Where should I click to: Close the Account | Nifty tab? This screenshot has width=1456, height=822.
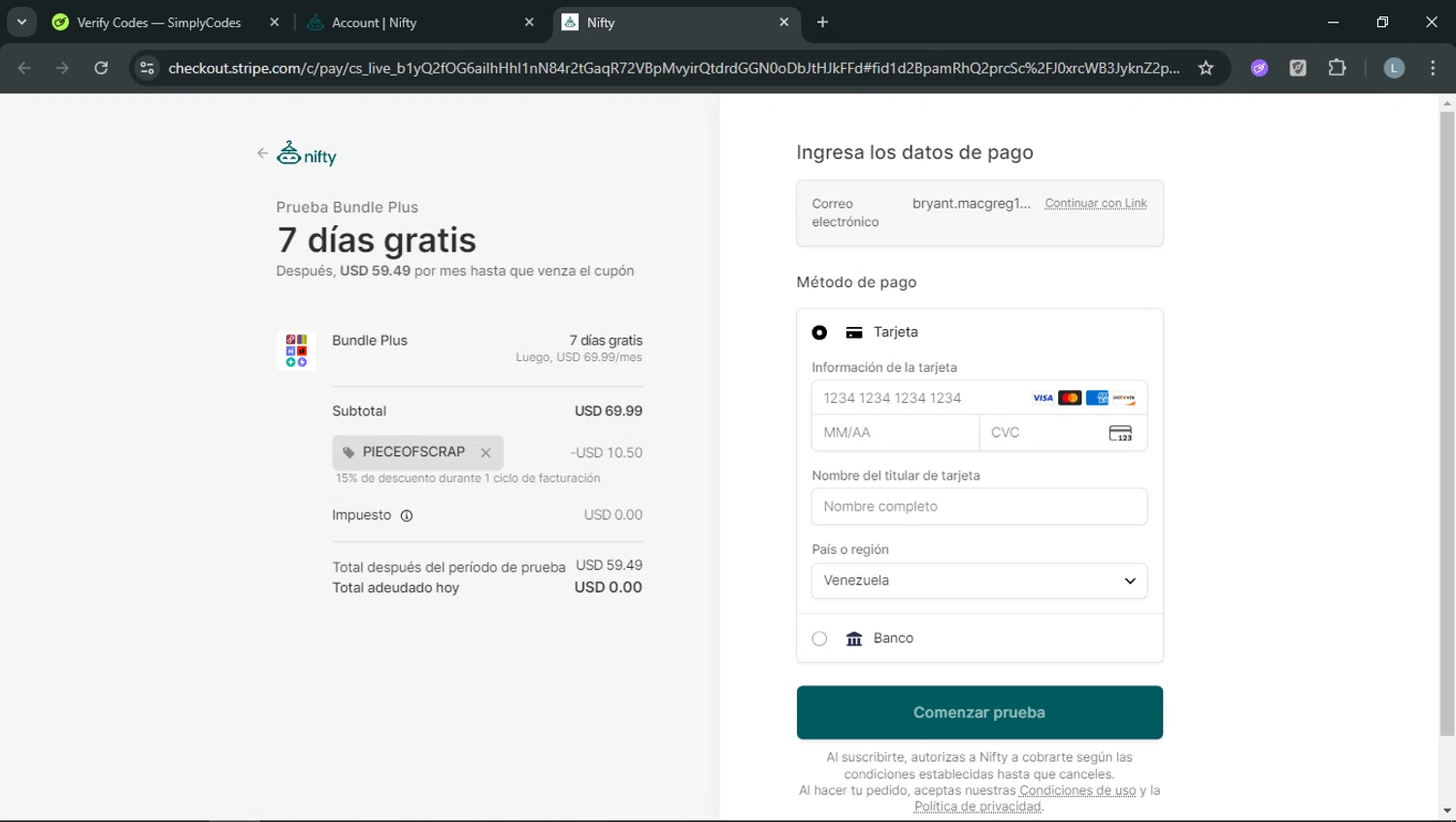coord(529,22)
